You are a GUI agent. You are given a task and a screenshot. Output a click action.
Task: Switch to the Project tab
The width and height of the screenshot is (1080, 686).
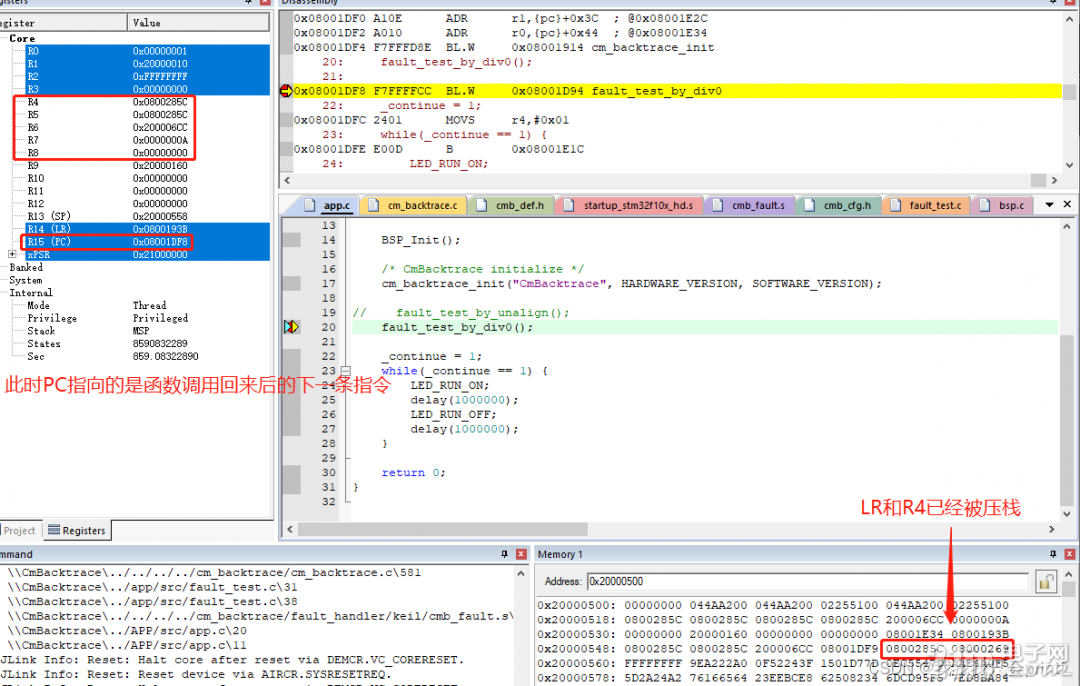pos(19,531)
